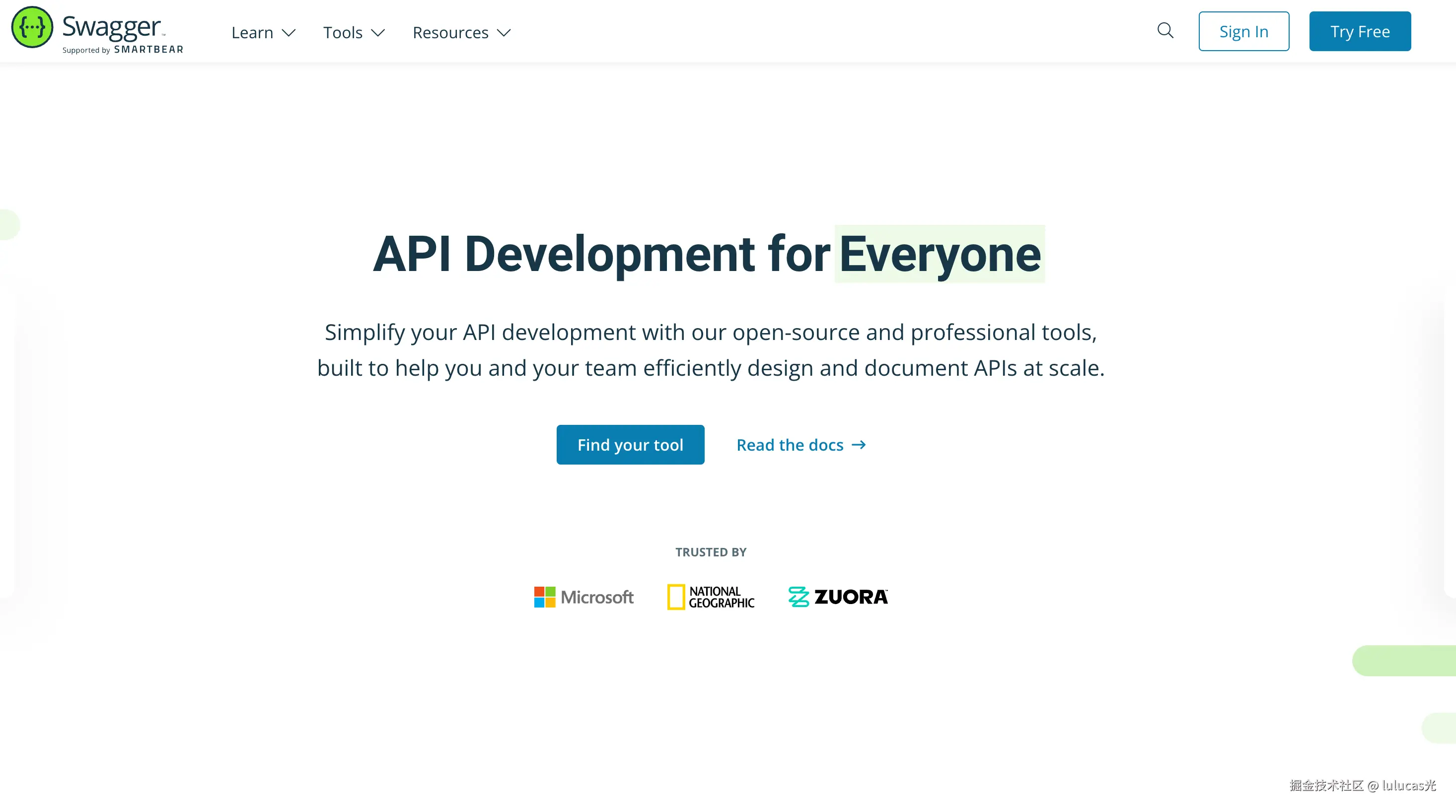Screen dimensions: 1456x812
Task: Click the TRUSTED BY heading text
Action: [x=711, y=552]
